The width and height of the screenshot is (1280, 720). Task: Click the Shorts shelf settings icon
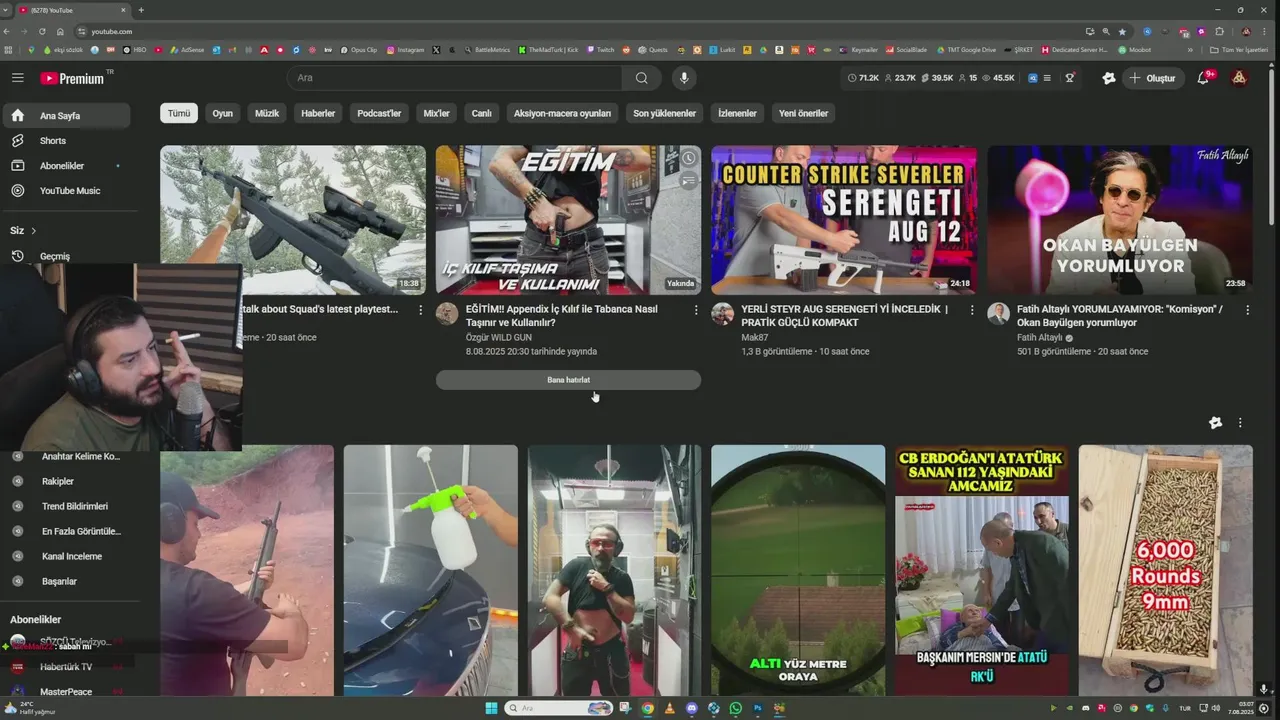tap(1215, 423)
